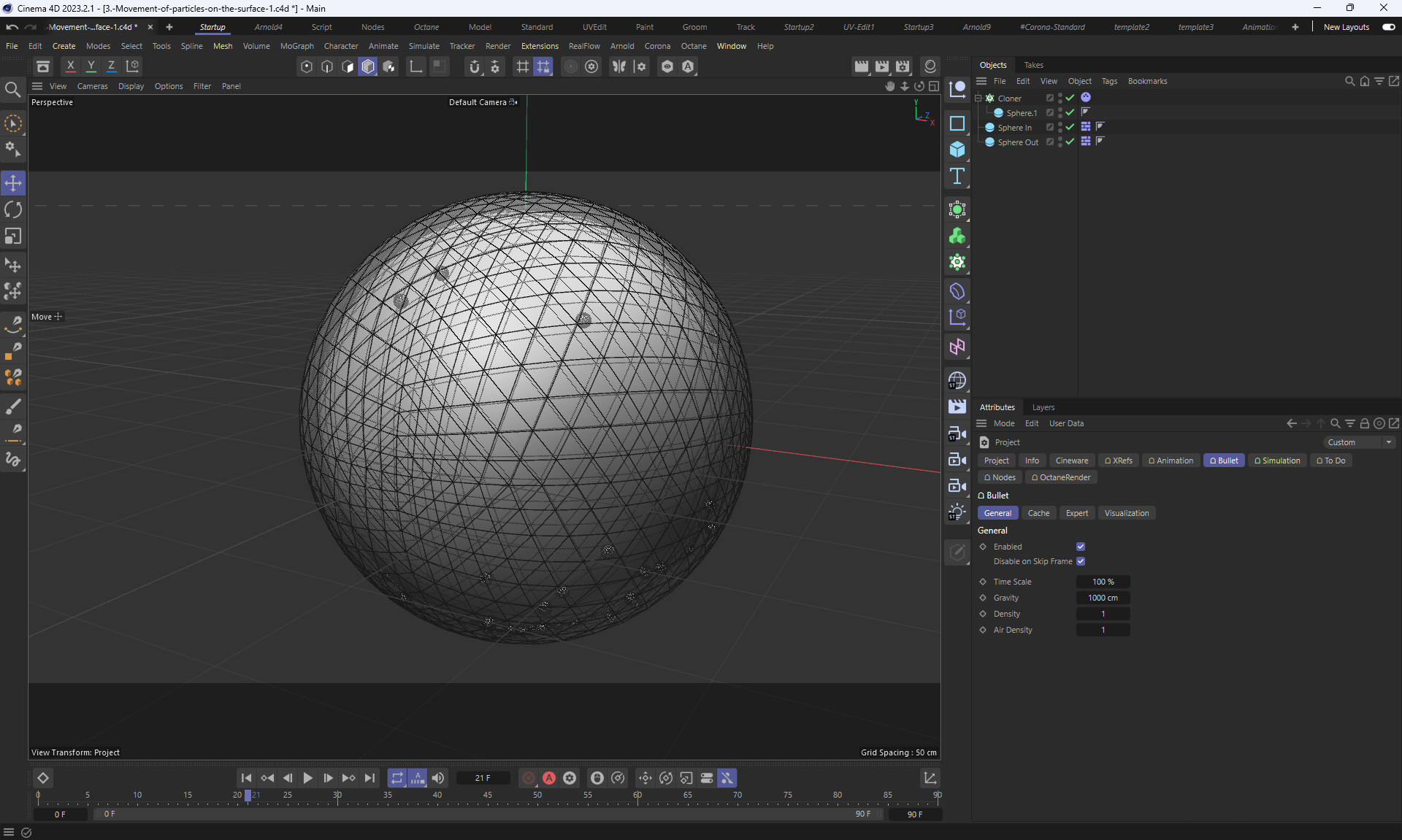The height and width of the screenshot is (840, 1402).
Task: Click the Cube primitive icon
Action: [x=957, y=150]
